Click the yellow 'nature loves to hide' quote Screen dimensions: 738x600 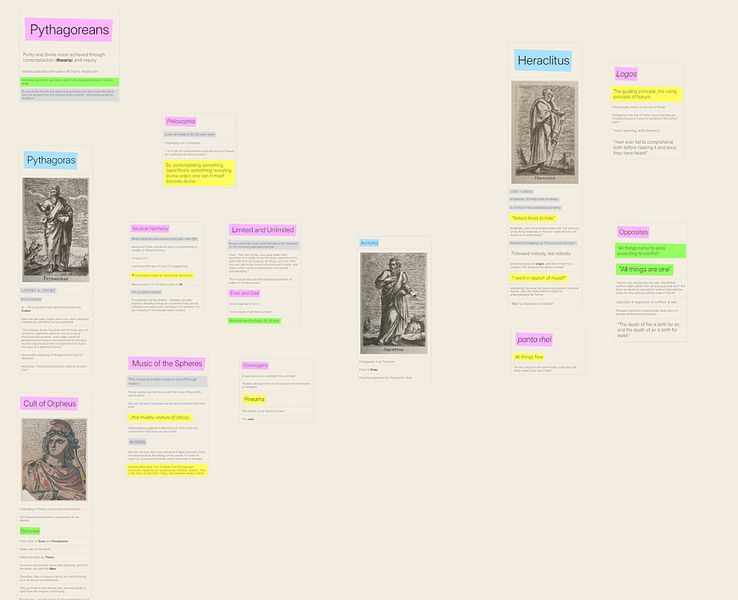(x=534, y=218)
